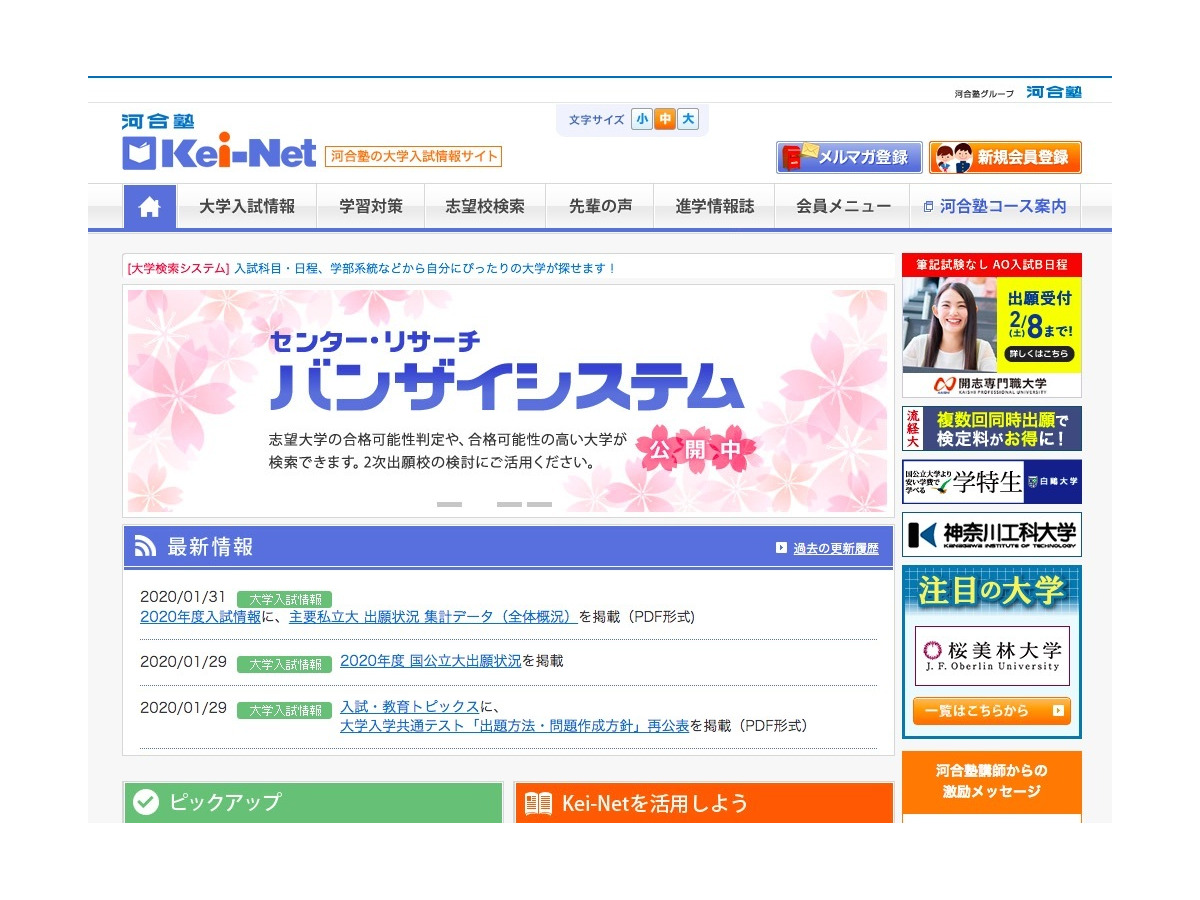
Task: Open the 河合塾コース案内 external link
Action: coord(995,207)
